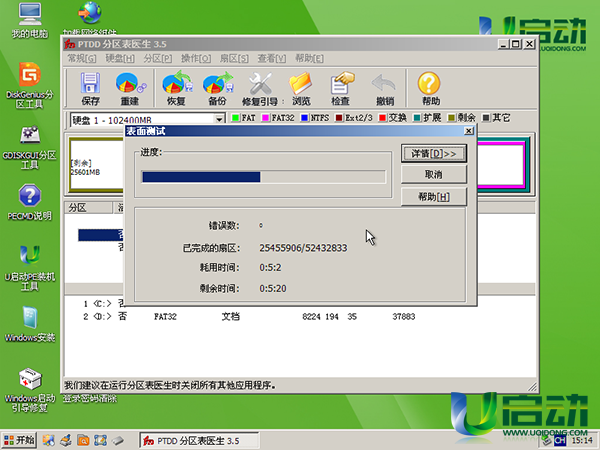Click the folder search quick launch icon
Screen dimensions: 600x450
83,440
